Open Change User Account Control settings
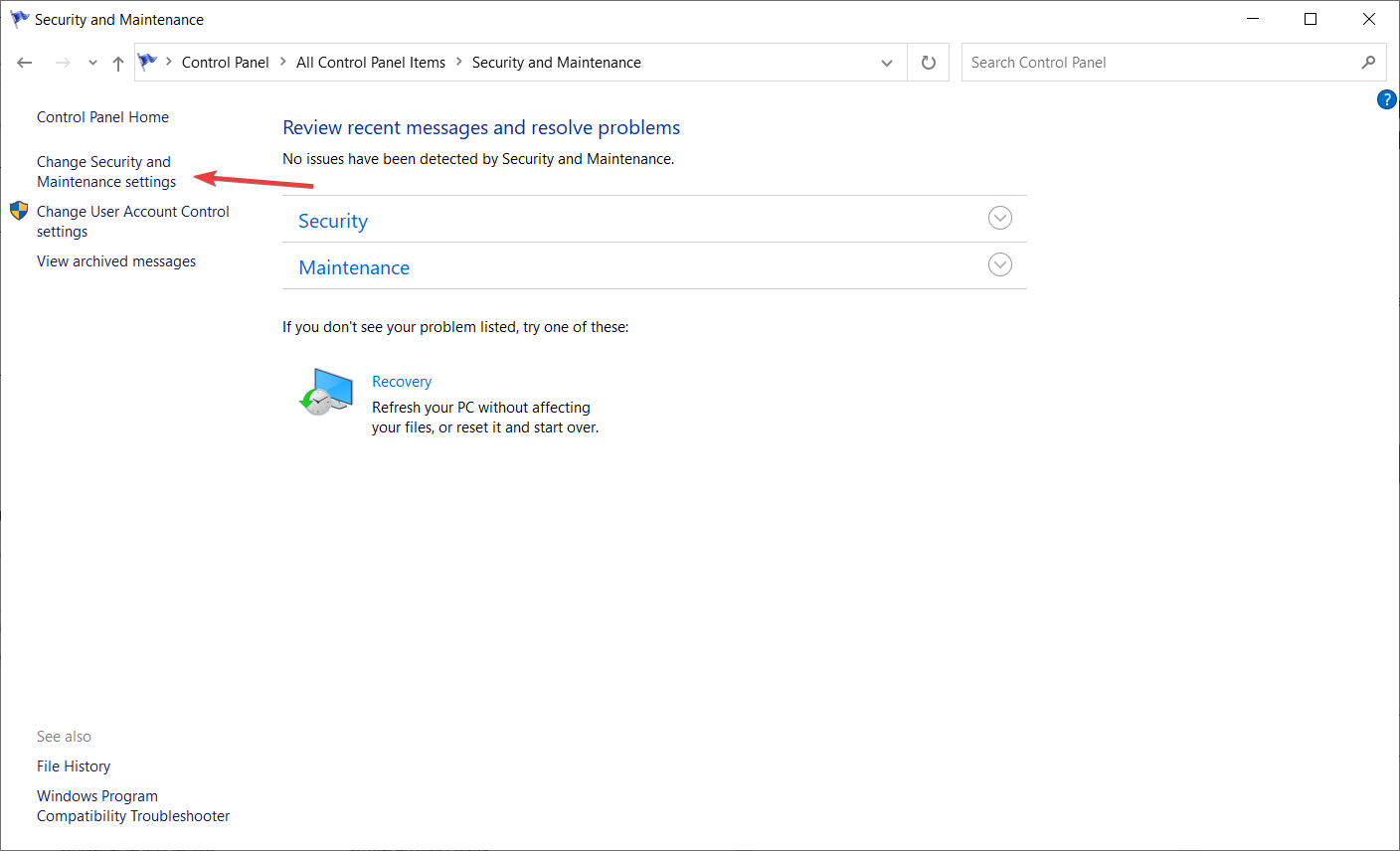 (x=133, y=222)
